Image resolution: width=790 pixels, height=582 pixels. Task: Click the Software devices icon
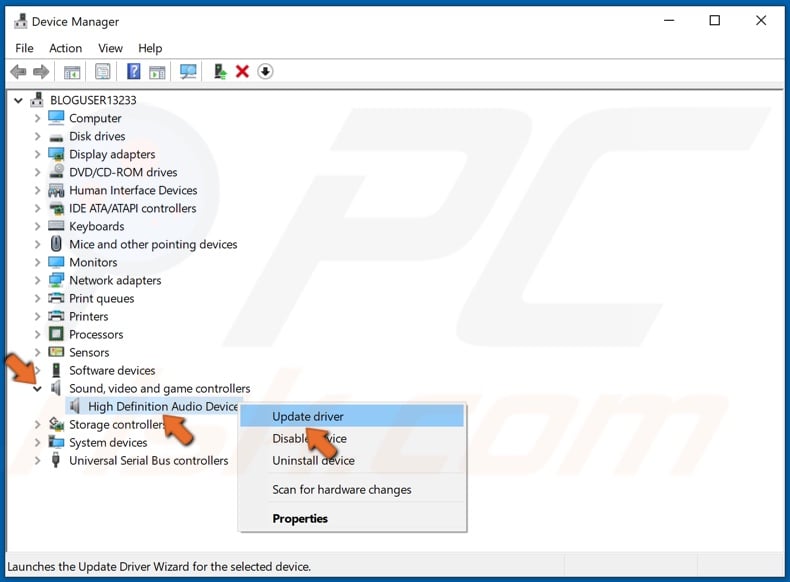click(56, 370)
